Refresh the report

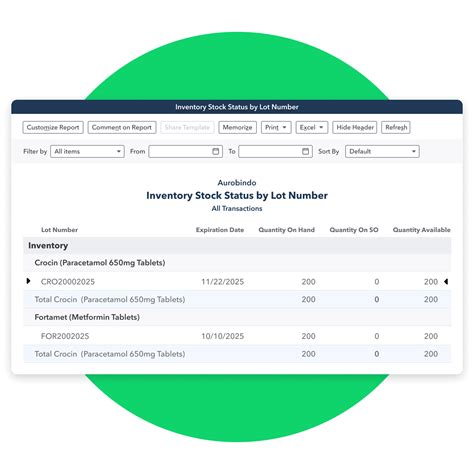click(x=396, y=127)
